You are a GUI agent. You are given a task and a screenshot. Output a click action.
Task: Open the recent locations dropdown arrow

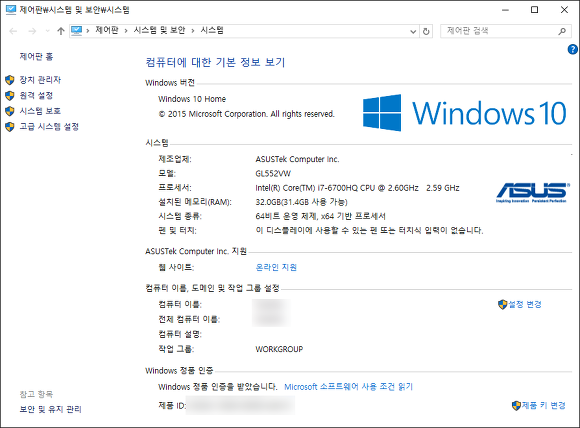click(x=47, y=31)
